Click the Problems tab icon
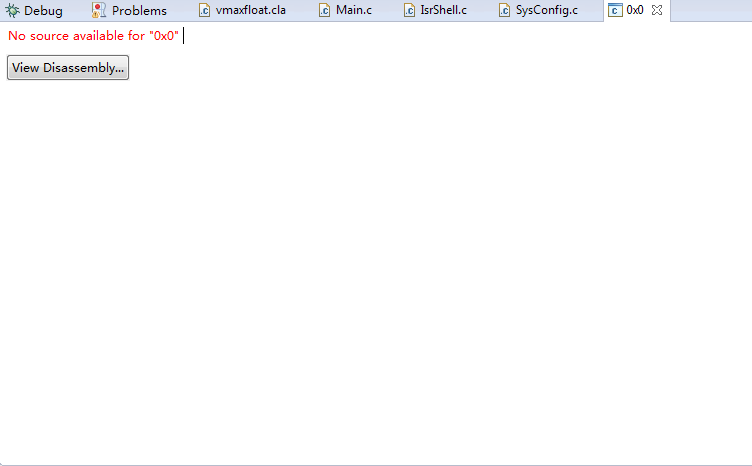 (98, 10)
